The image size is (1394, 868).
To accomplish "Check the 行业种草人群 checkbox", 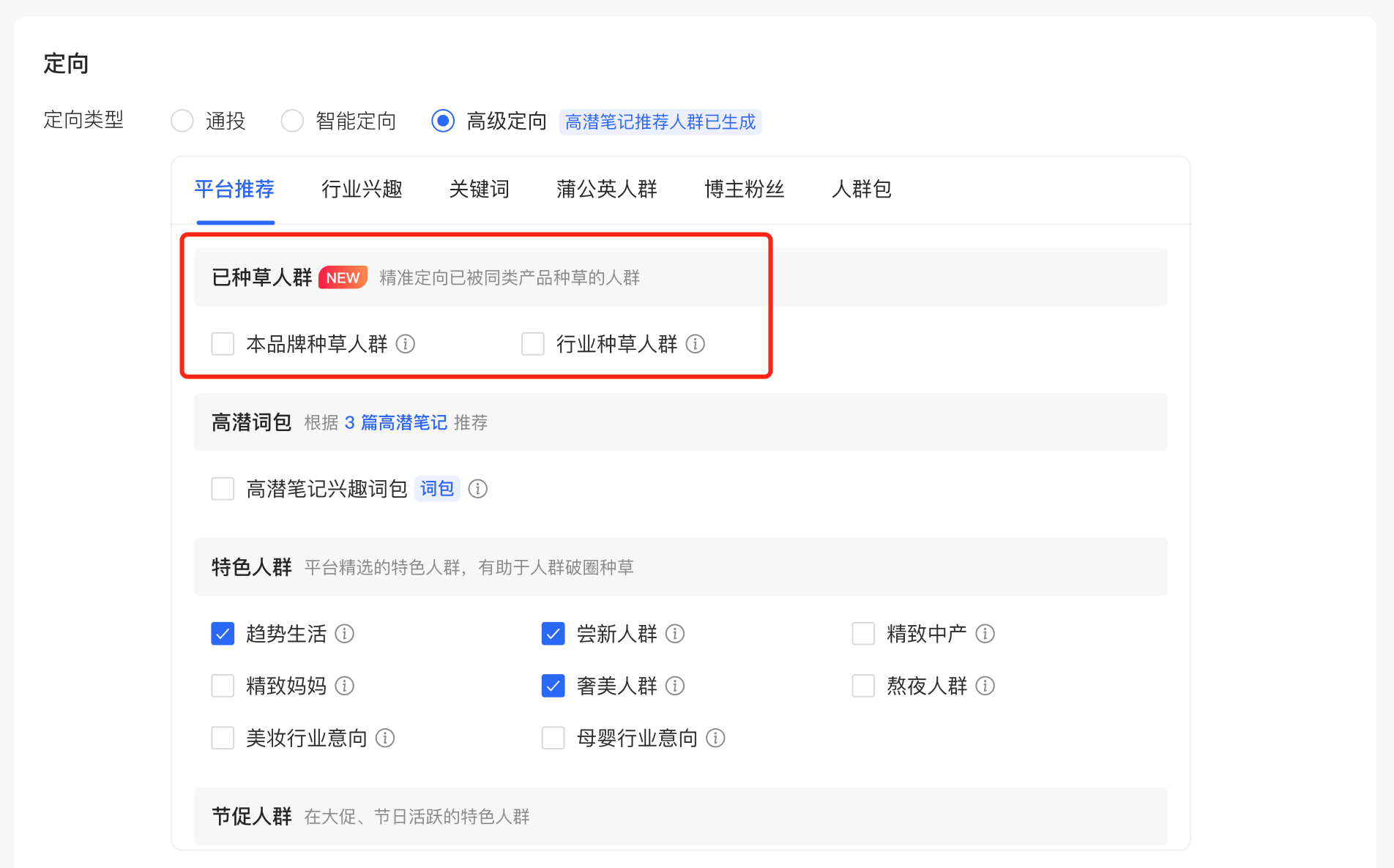I will (x=533, y=344).
